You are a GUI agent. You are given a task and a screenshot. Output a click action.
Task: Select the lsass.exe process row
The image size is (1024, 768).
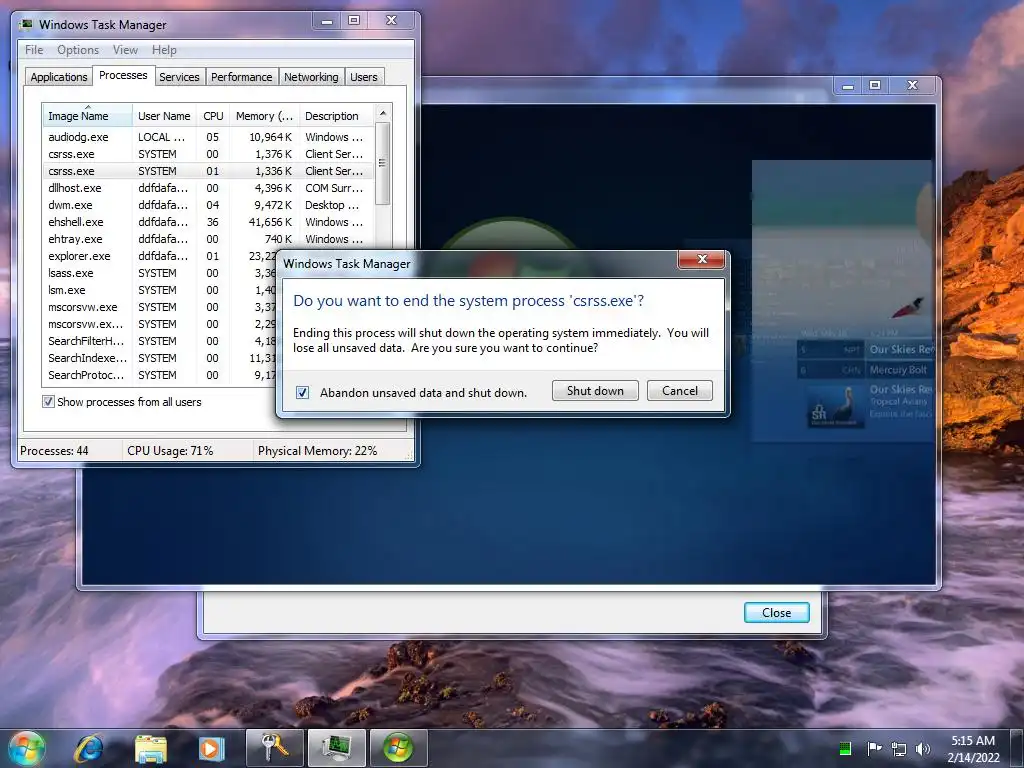159,273
